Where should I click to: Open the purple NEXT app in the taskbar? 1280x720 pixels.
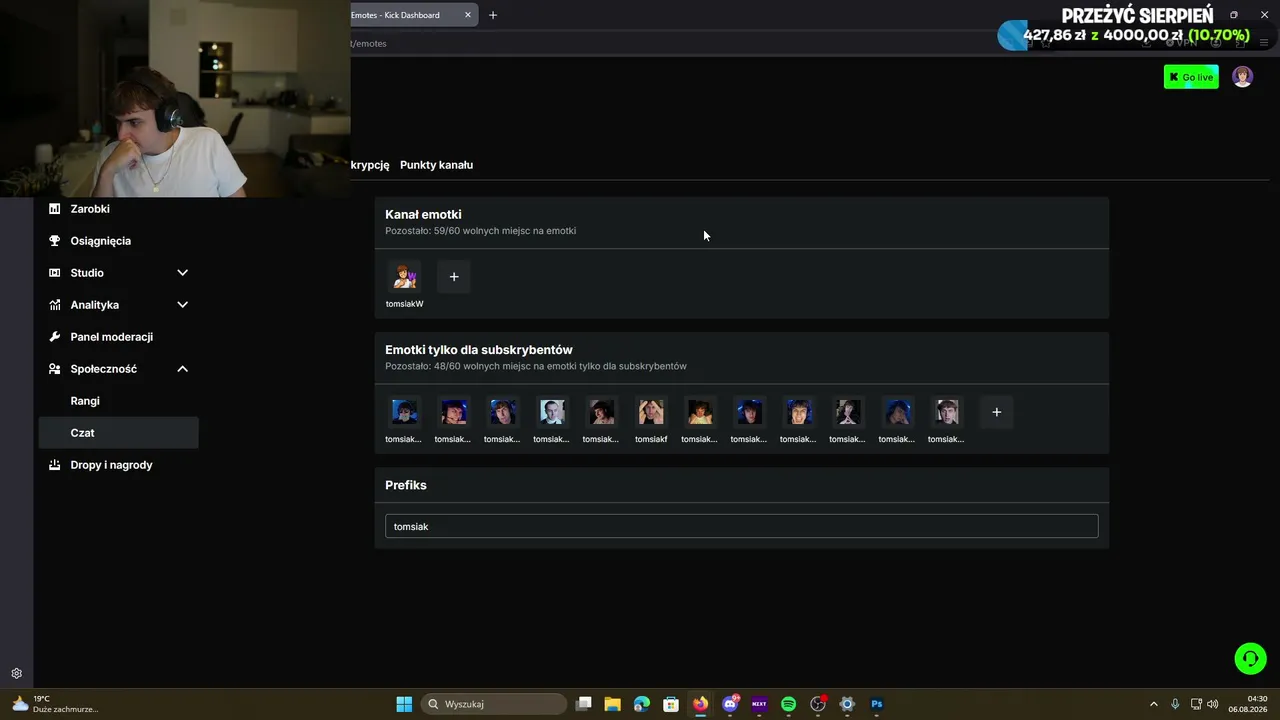pos(759,704)
